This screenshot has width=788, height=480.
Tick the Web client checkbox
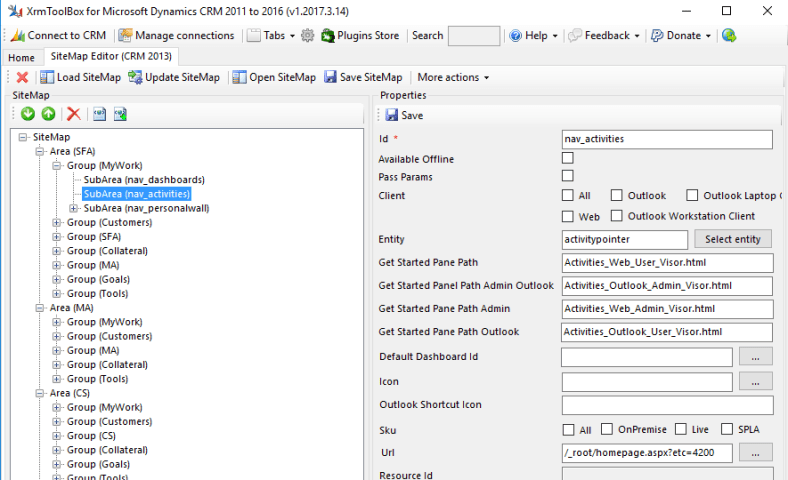pos(568,216)
